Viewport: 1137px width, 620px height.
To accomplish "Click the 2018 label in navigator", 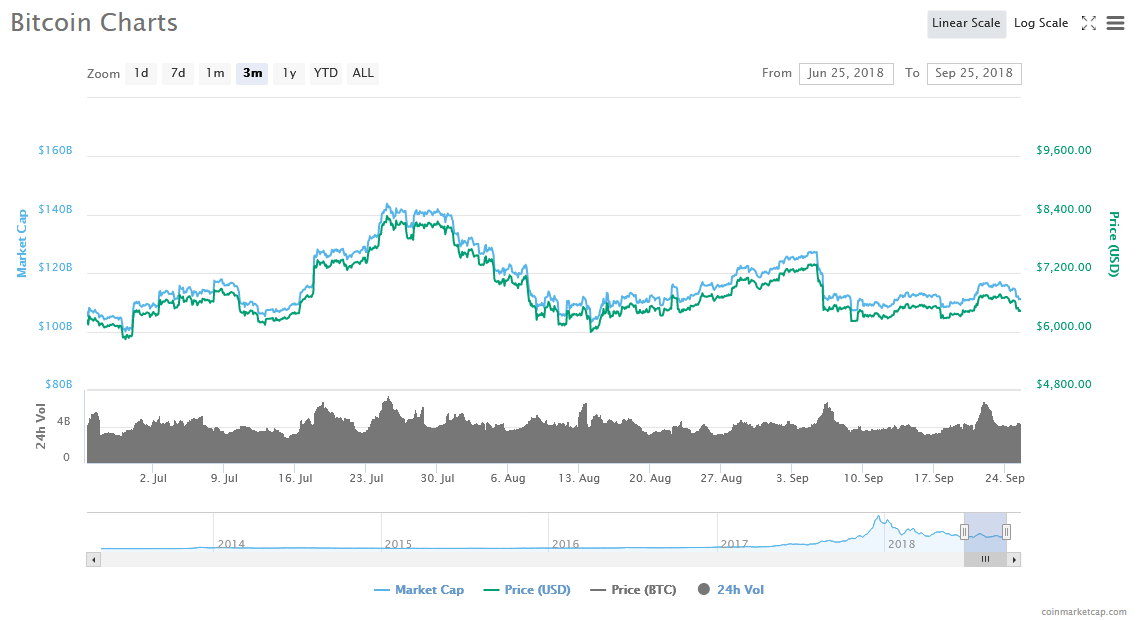I will click(x=901, y=544).
